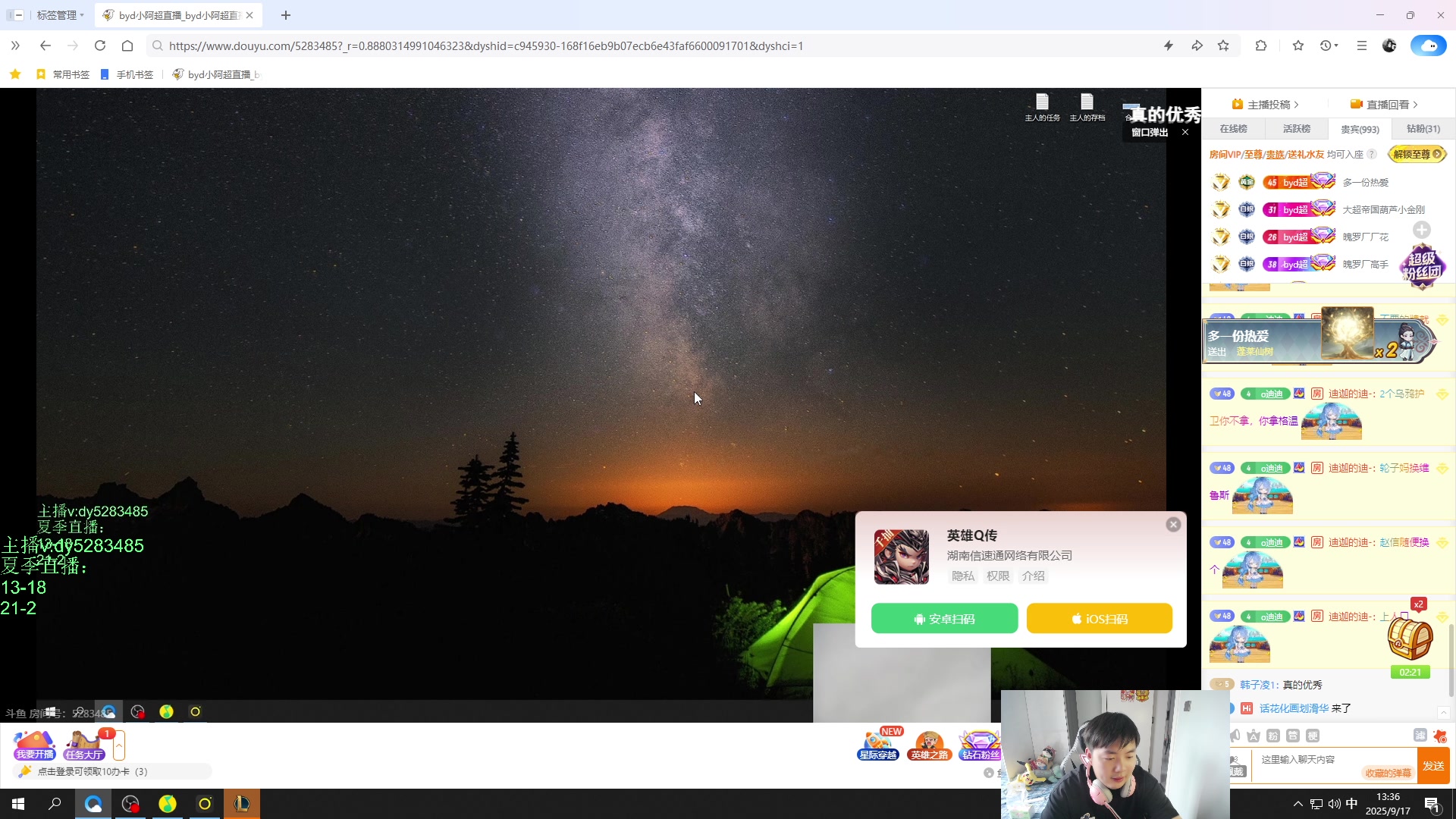Click the 主人的任务 desktop file icon
Image resolution: width=1456 pixels, height=819 pixels.
(1042, 107)
